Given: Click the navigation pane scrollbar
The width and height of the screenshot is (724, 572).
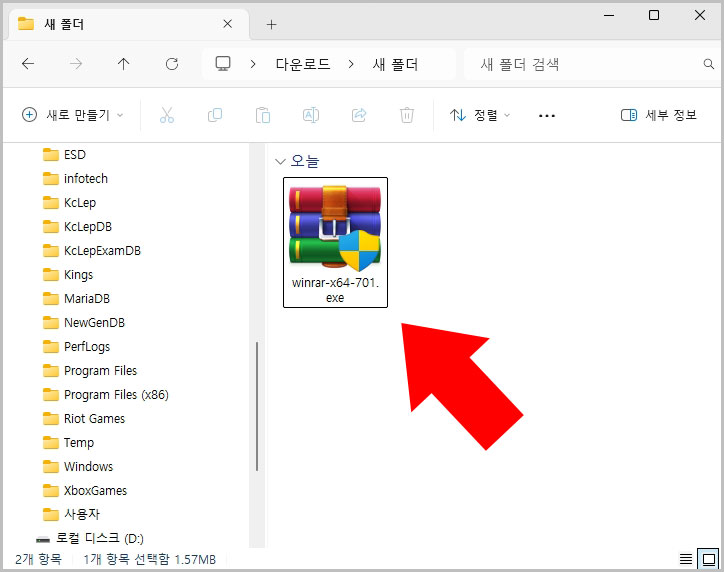Looking at the screenshot, I should (x=257, y=406).
